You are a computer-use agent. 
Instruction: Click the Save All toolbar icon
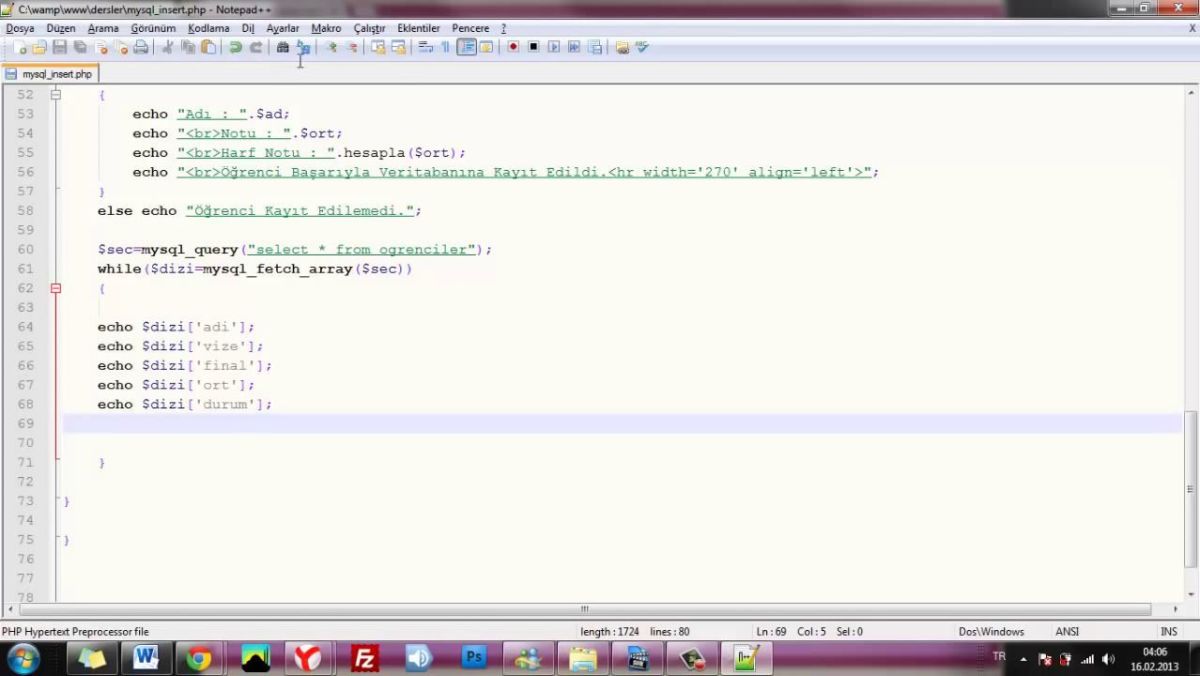[x=80, y=47]
